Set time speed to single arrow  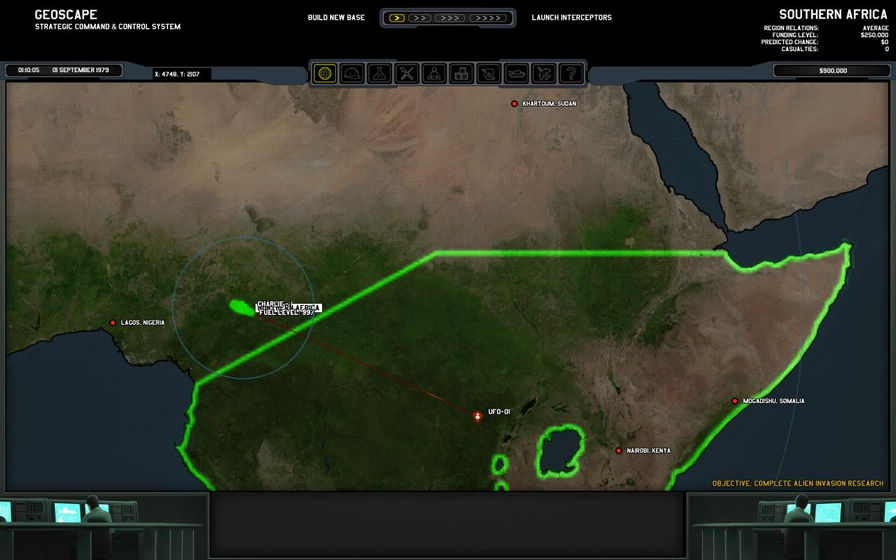397,18
